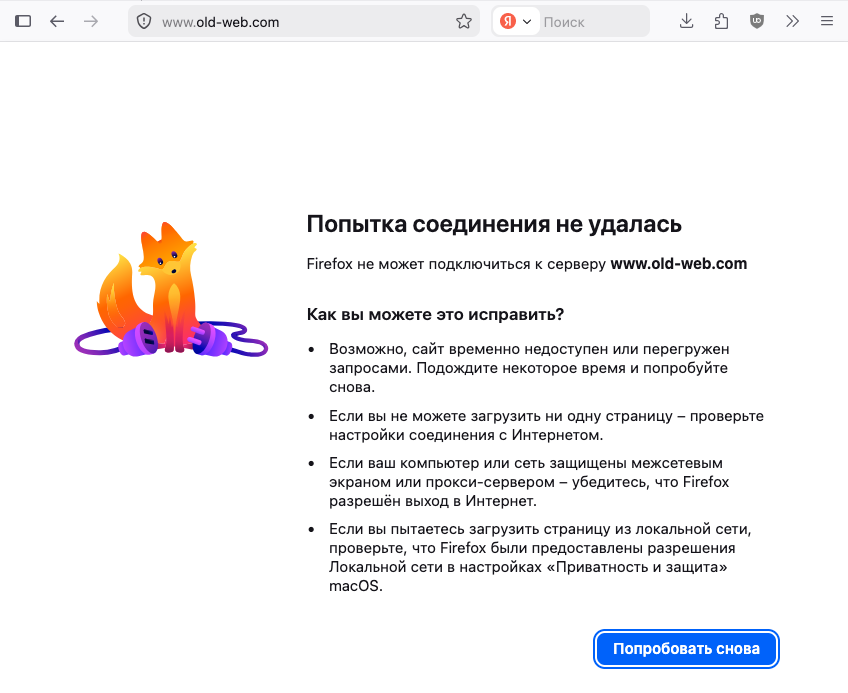Bookmark page with the star icon

pos(463,22)
